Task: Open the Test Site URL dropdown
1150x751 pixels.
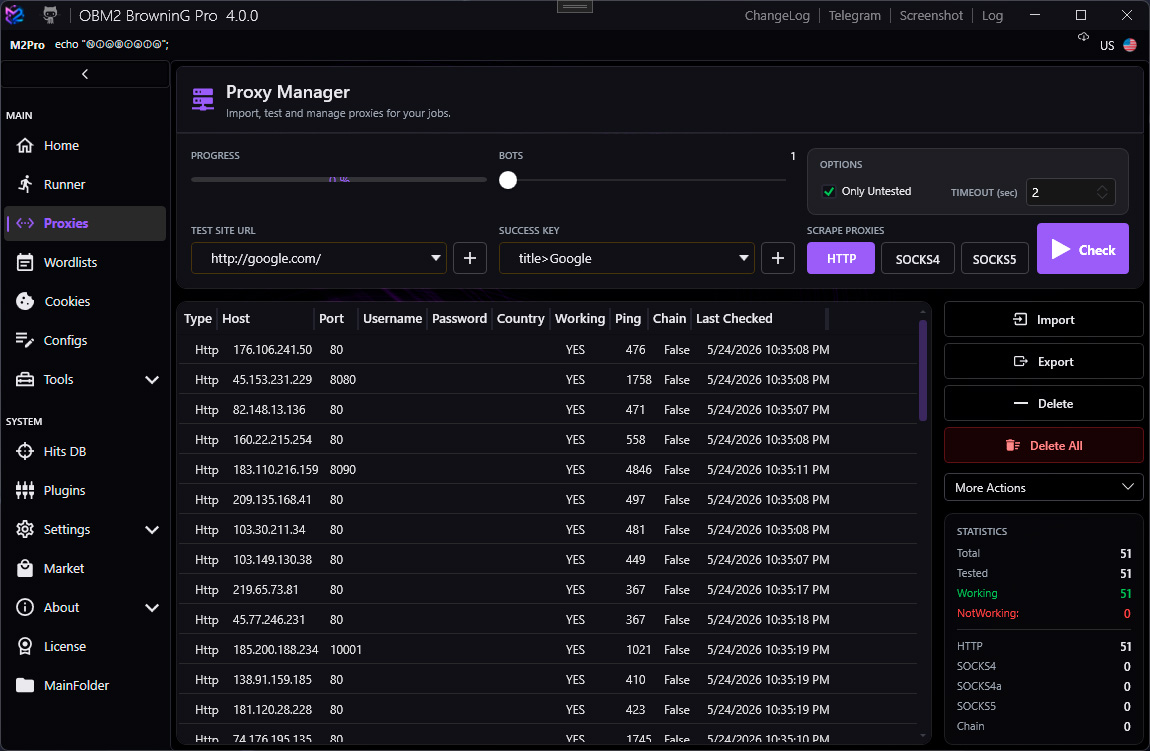Action: click(319, 258)
